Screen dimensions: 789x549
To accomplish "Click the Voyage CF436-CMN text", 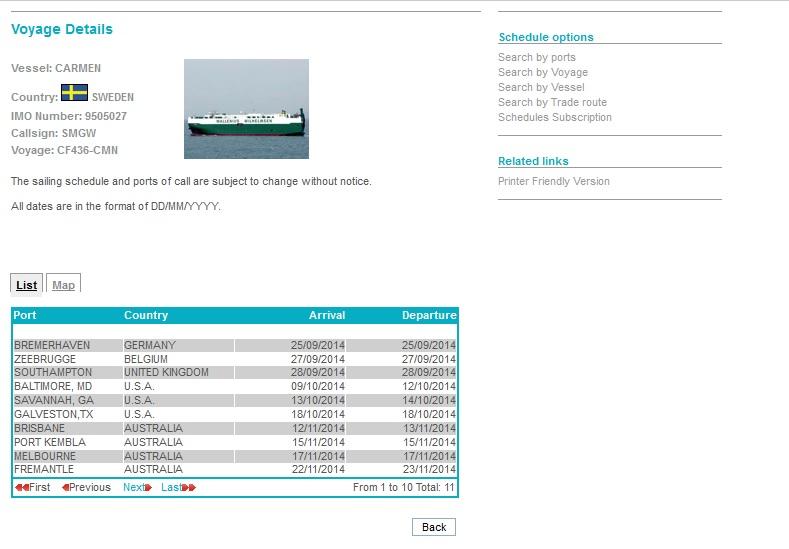I will click(64, 150).
